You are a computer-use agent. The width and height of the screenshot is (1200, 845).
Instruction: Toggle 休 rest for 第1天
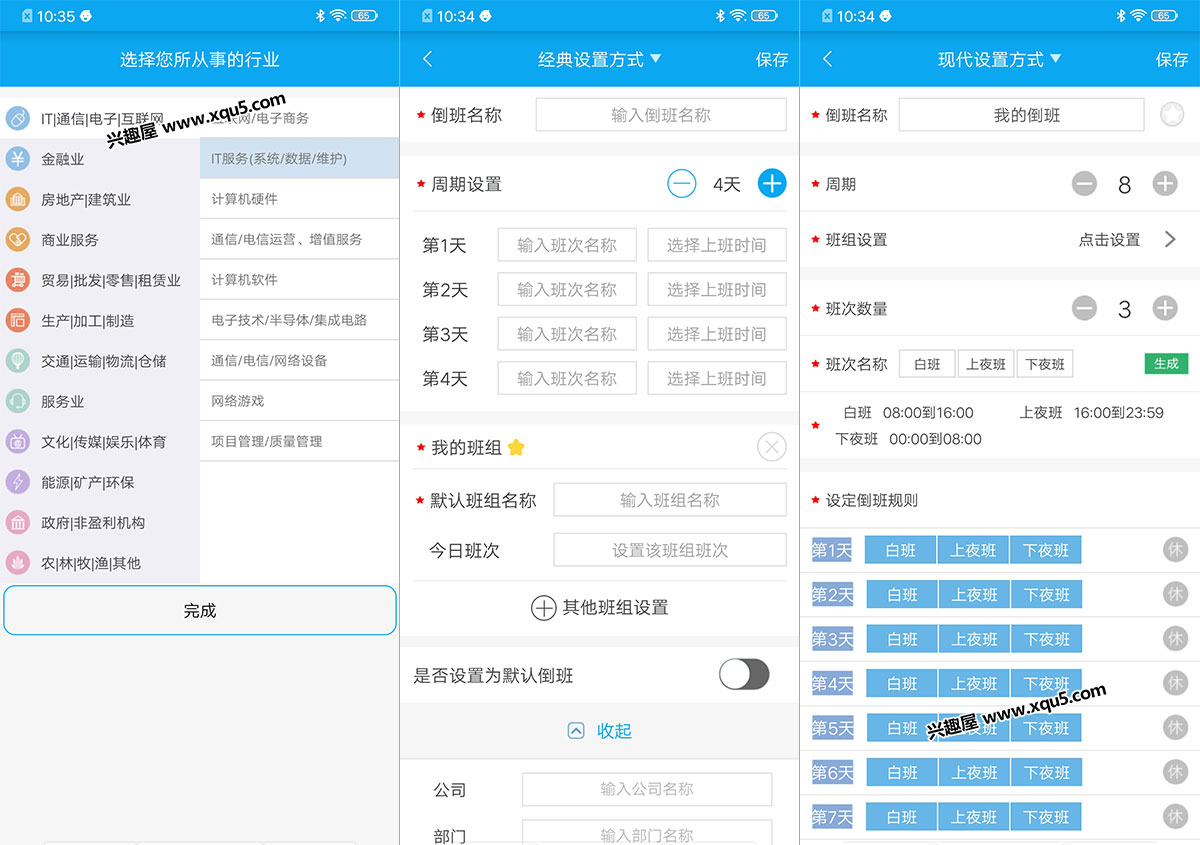click(1176, 549)
